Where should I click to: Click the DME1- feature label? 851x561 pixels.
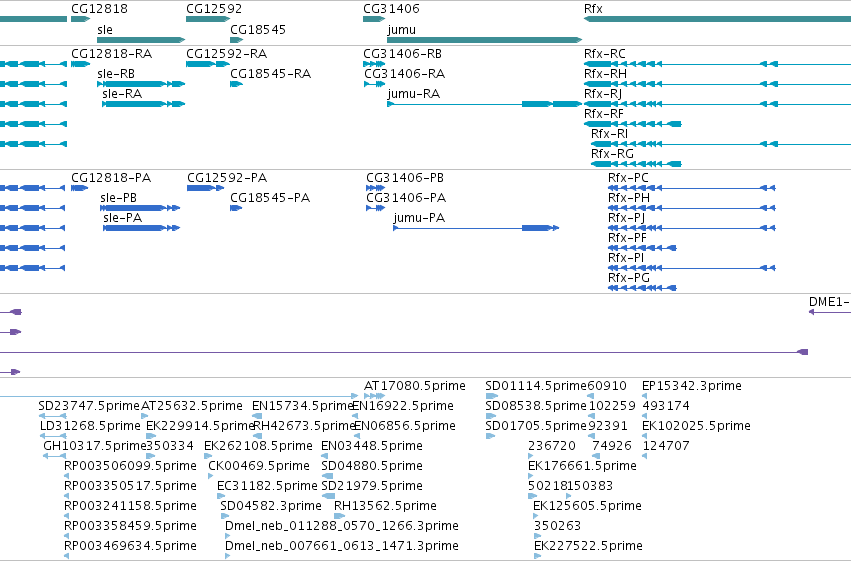click(x=829, y=302)
